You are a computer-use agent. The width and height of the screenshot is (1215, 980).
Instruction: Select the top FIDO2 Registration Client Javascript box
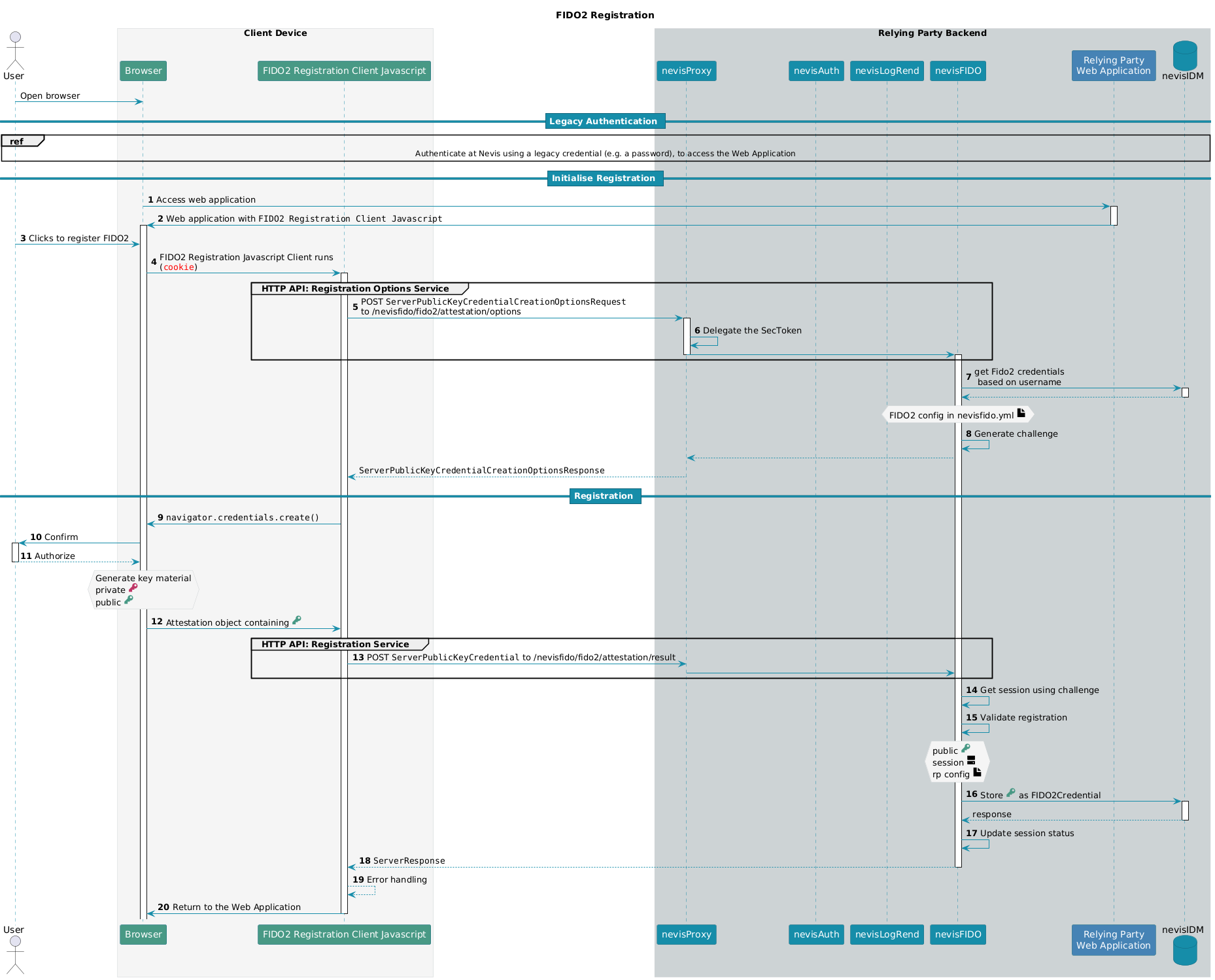(x=344, y=71)
